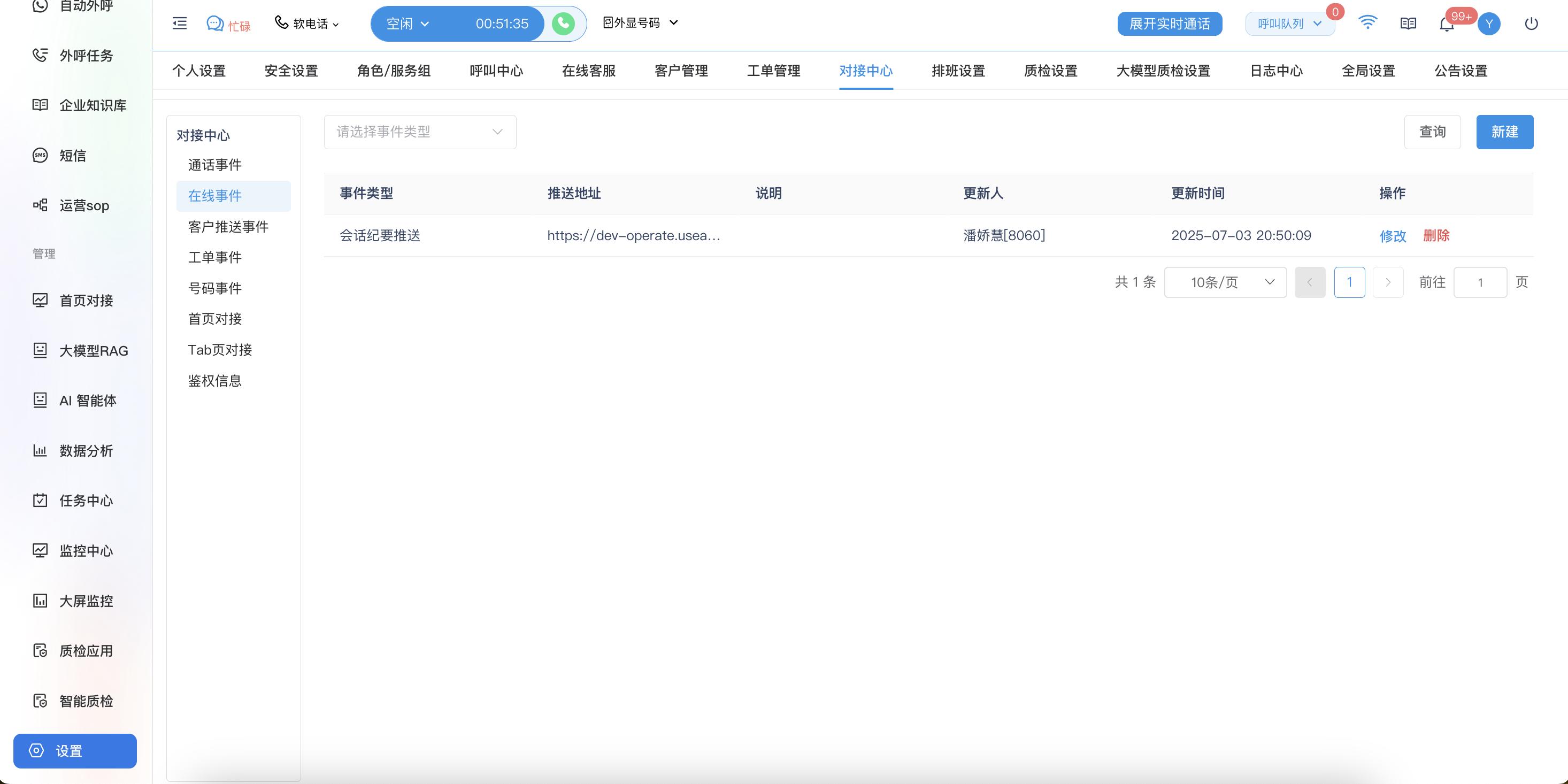
Task: Switch to 角色/服务组 tab
Action: (394, 71)
